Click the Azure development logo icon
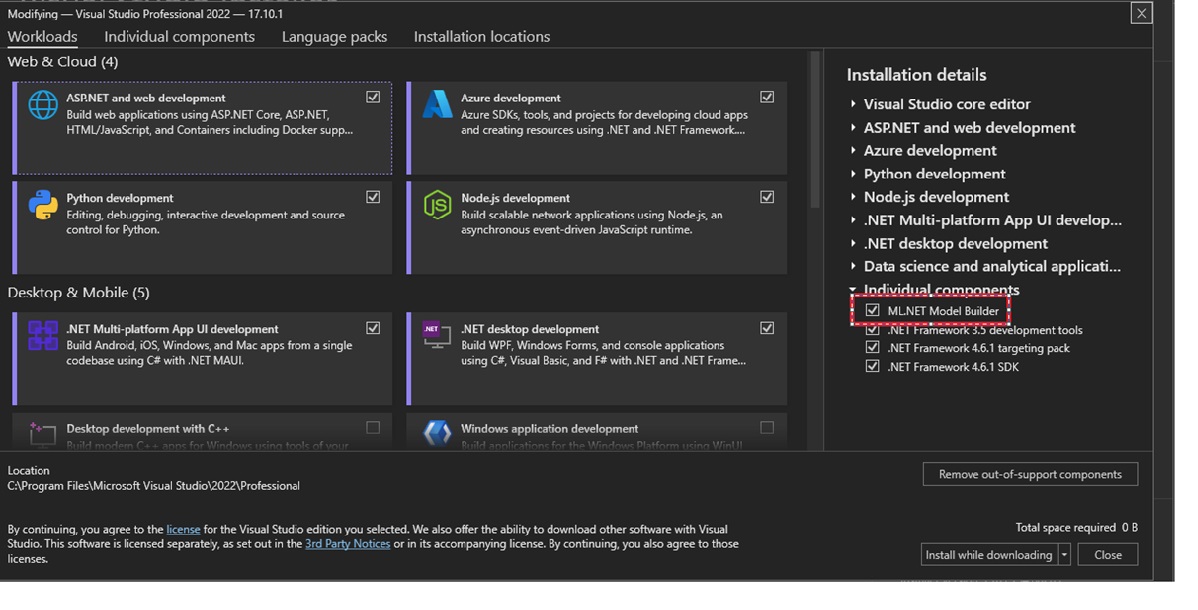The width and height of the screenshot is (1198, 610). click(437, 105)
